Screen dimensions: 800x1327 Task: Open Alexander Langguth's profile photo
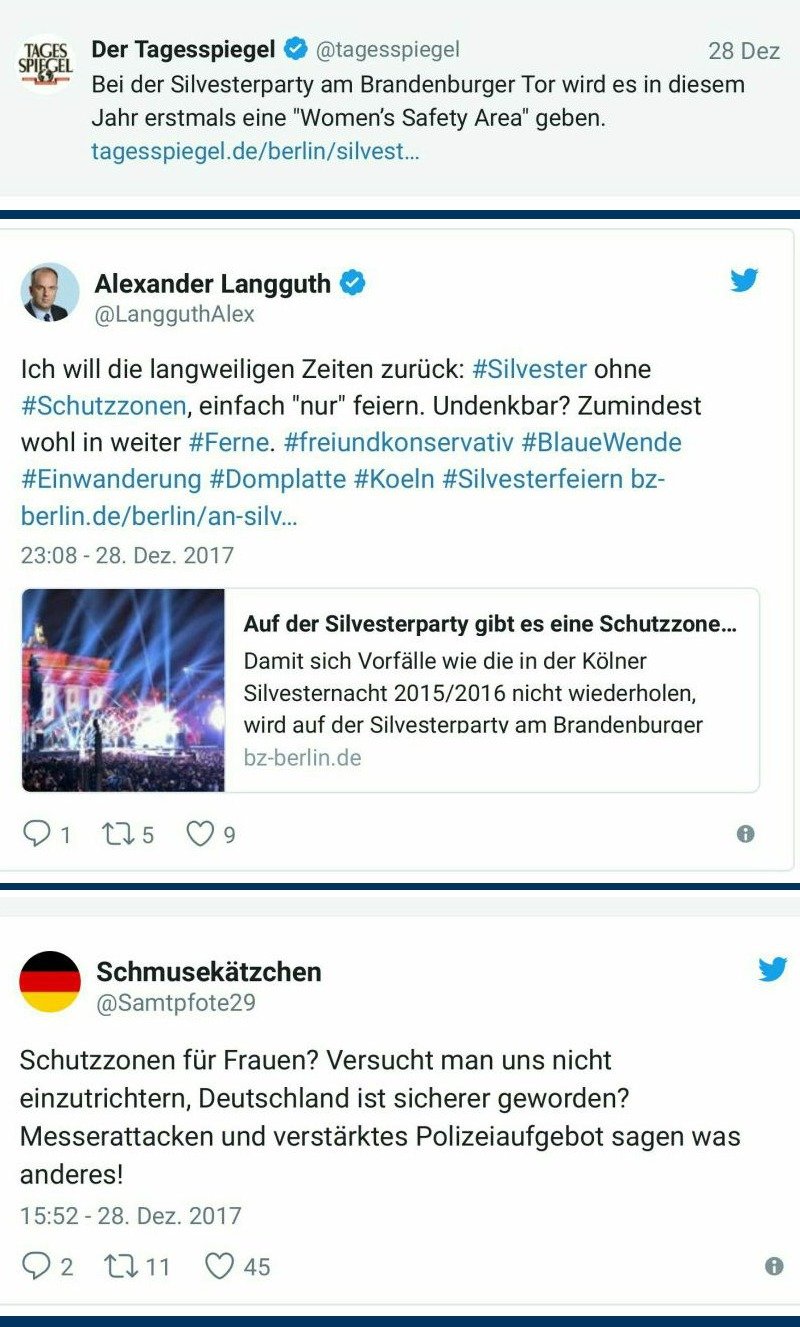[x=49, y=292]
